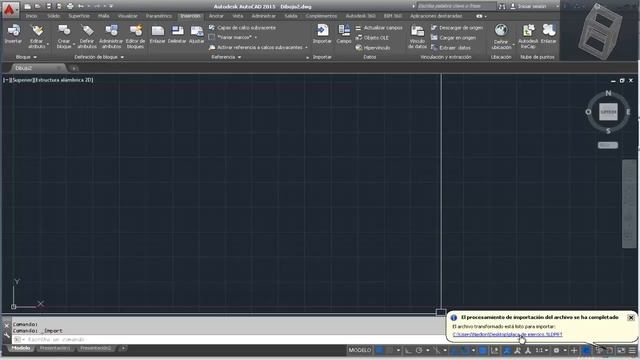
Task: Open Aplicaciones destacadas tab
Action: (x=436, y=16)
